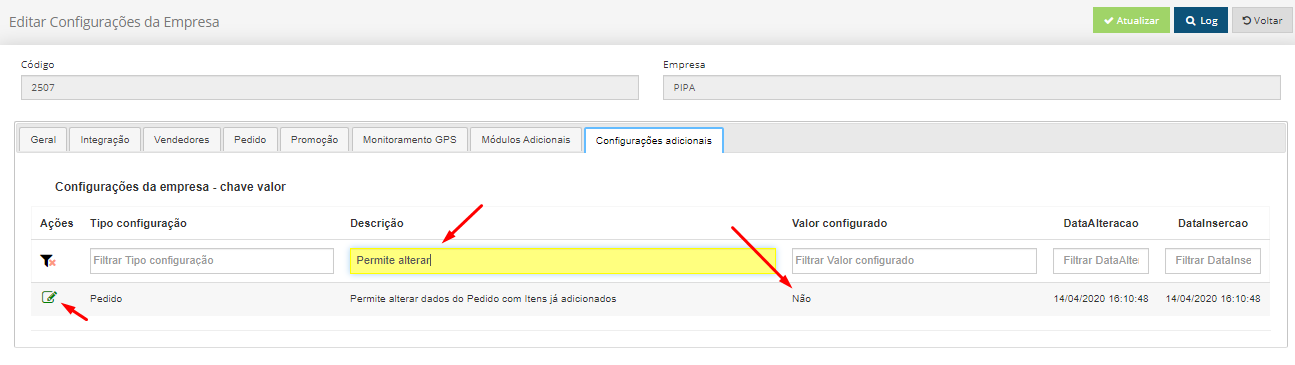Focus the Filtrar Tipo configuração field
The width and height of the screenshot is (1295, 365).
tap(211, 261)
